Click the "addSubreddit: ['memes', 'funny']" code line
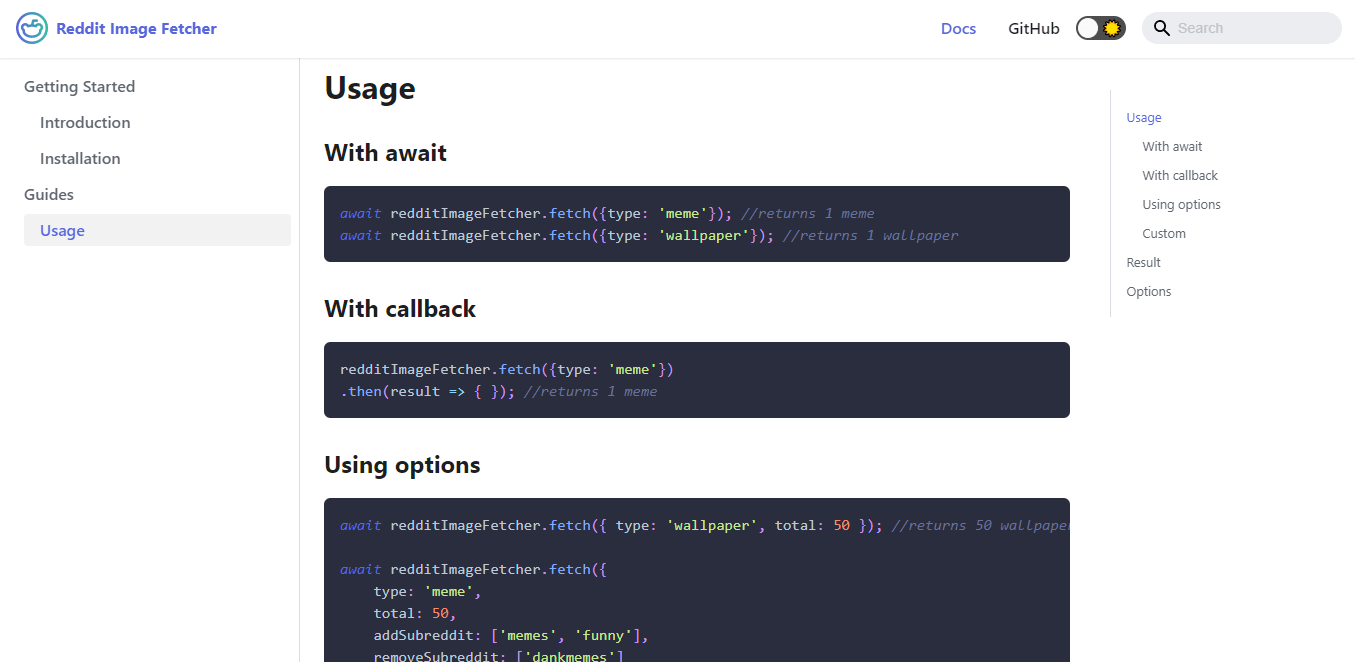The height and width of the screenshot is (662, 1355). pyautogui.click(x=511, y=636)
